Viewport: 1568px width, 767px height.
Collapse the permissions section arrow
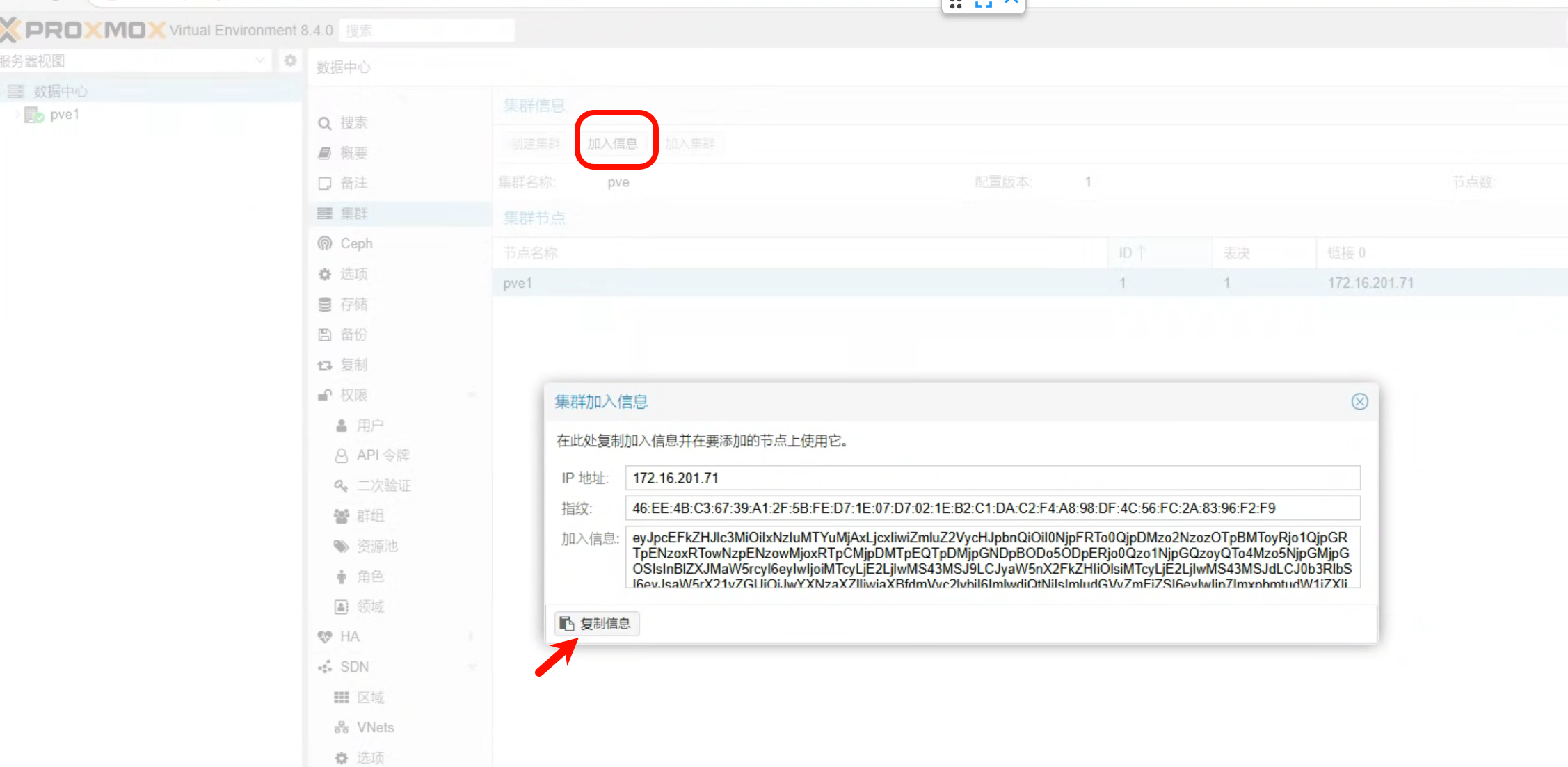pos(472,395)
